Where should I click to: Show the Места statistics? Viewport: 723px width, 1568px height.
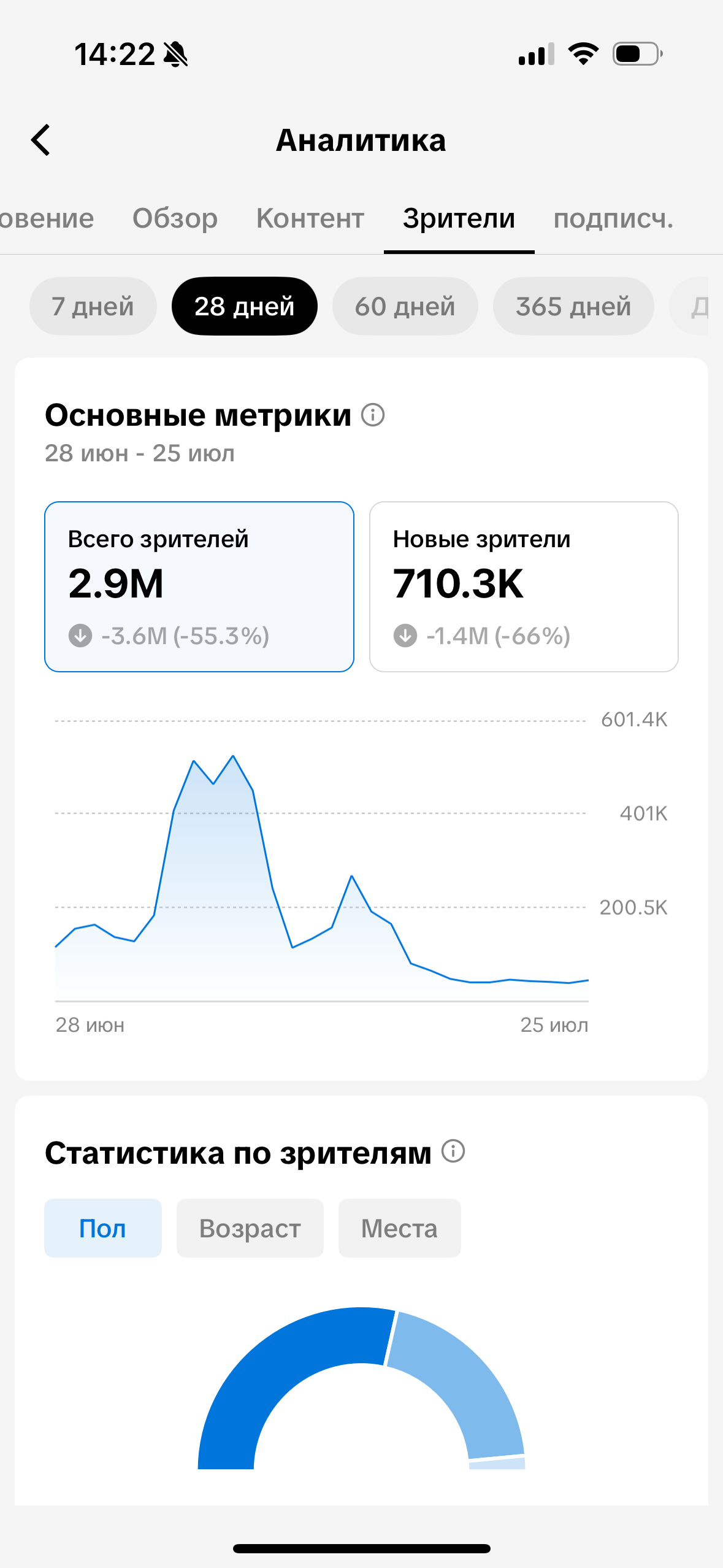click(400, 1228)
